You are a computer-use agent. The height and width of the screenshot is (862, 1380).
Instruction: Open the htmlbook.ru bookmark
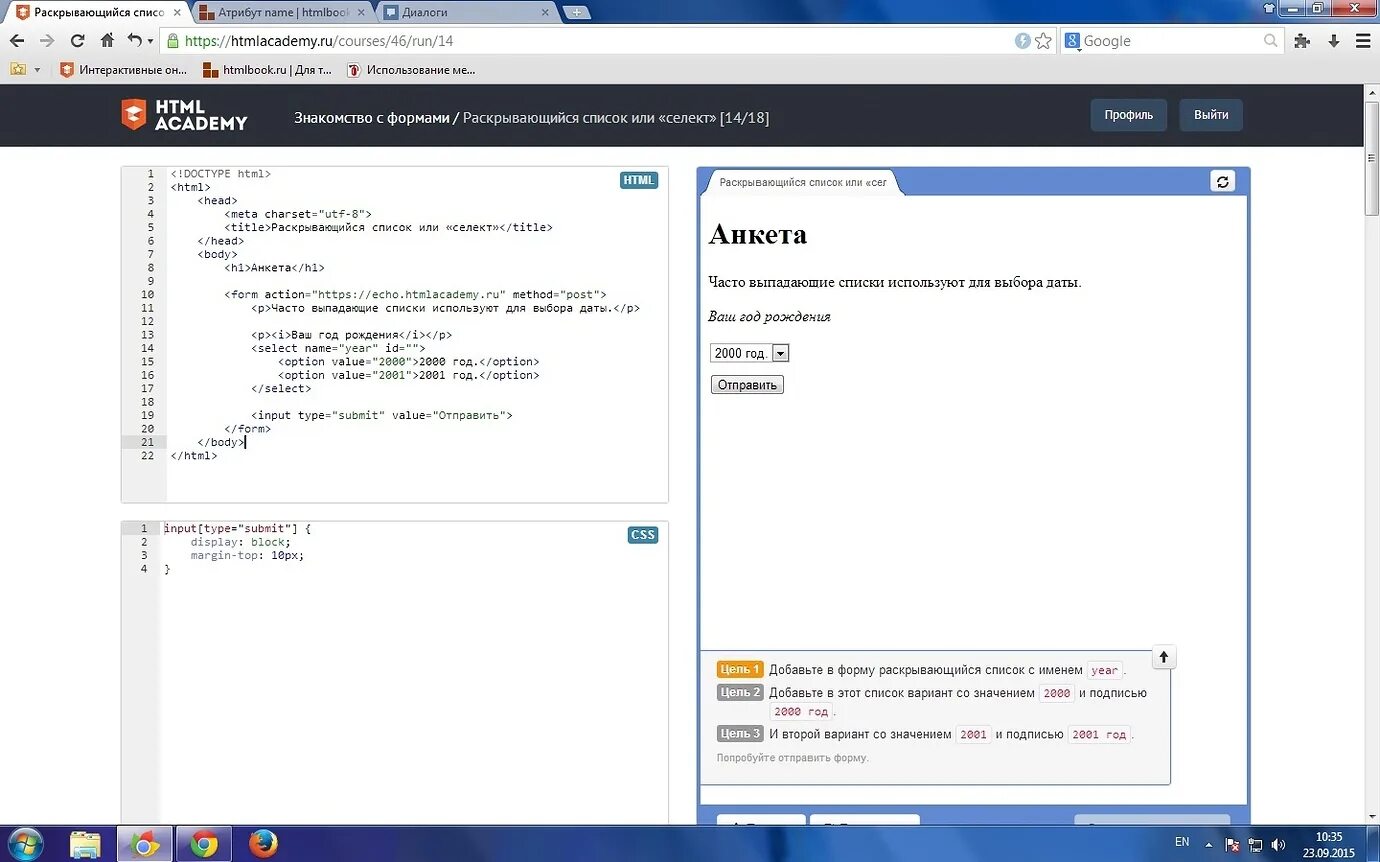coord(267,70)
